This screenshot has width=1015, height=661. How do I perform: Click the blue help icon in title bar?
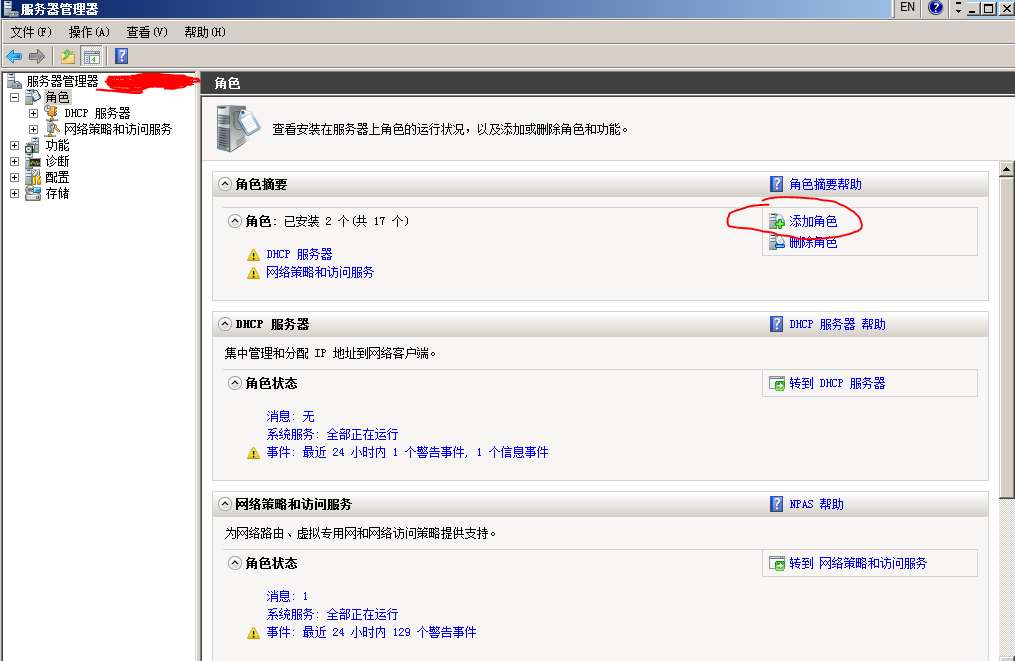(x=935, y=8)
